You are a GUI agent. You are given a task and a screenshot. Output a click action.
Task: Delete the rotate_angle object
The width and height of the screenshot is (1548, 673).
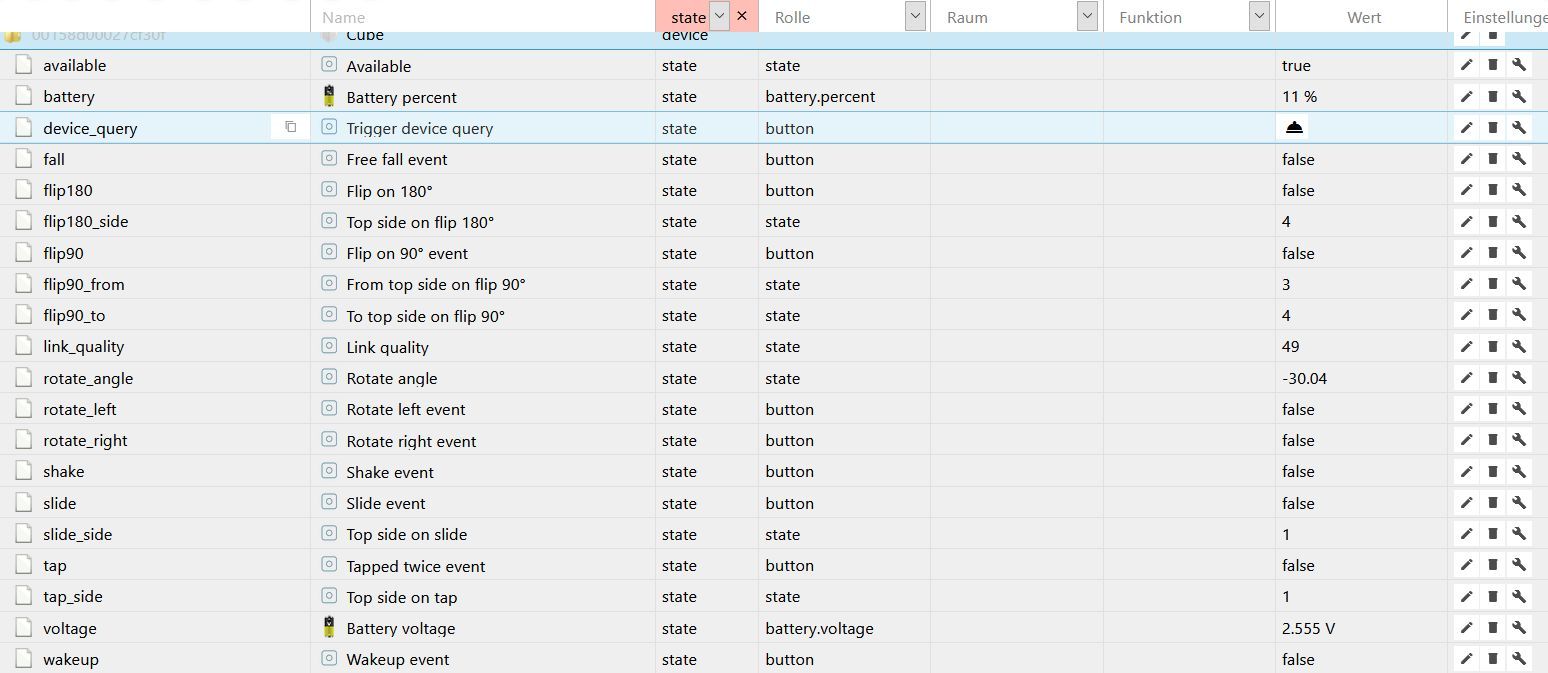pyautogui.click(x=1492, y=378)
